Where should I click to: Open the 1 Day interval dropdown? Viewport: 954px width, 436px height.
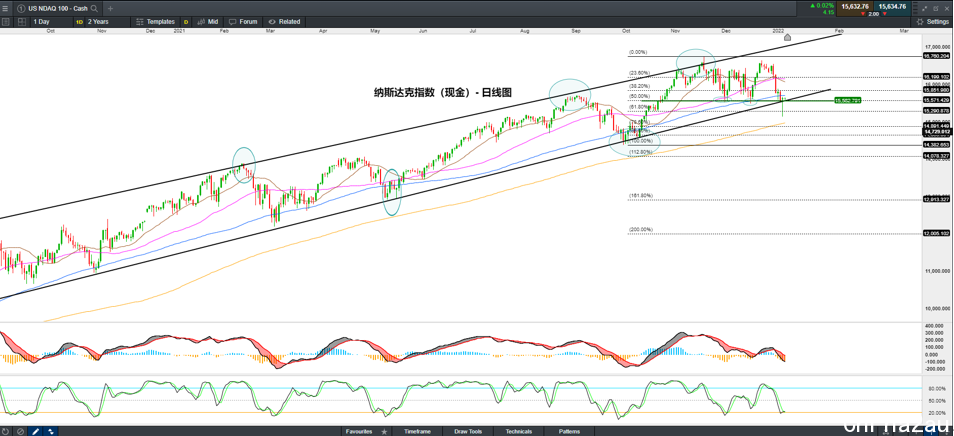50,21
